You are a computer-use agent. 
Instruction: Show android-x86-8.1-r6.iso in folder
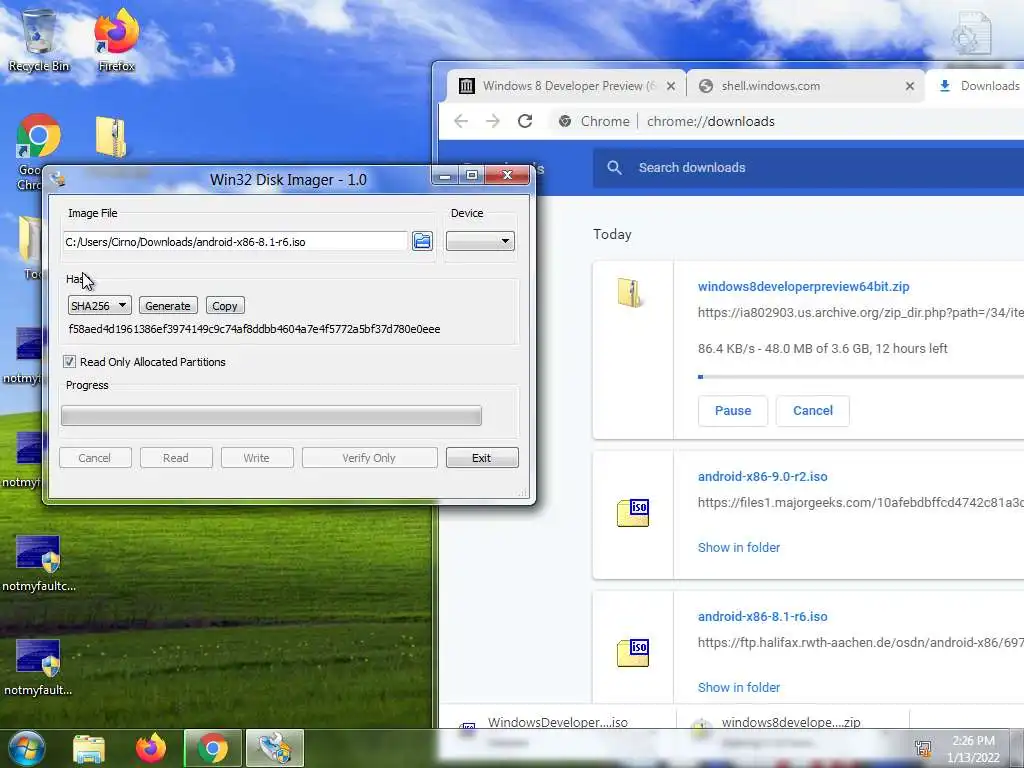pyautogui.click(x=739, y=687)
